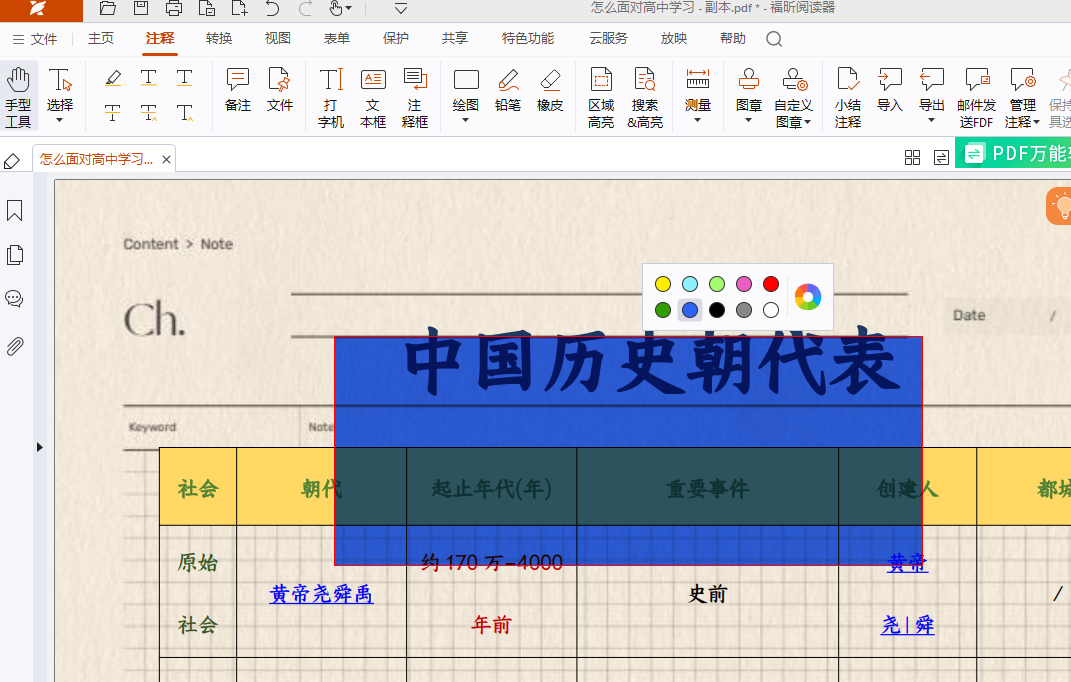Close the 怎么面对高中学习 document tab
1071x682 pixels.
click(x=167, y=159)
